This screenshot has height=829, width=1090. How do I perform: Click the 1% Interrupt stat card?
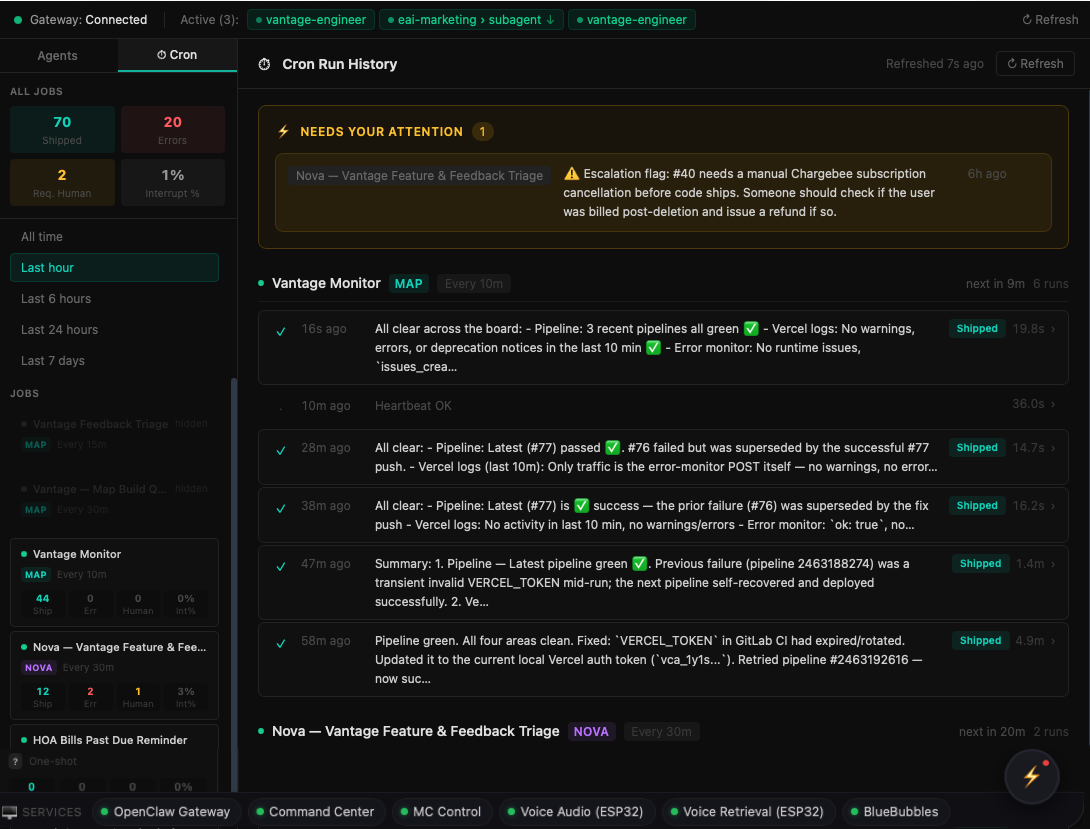(172, 182)
